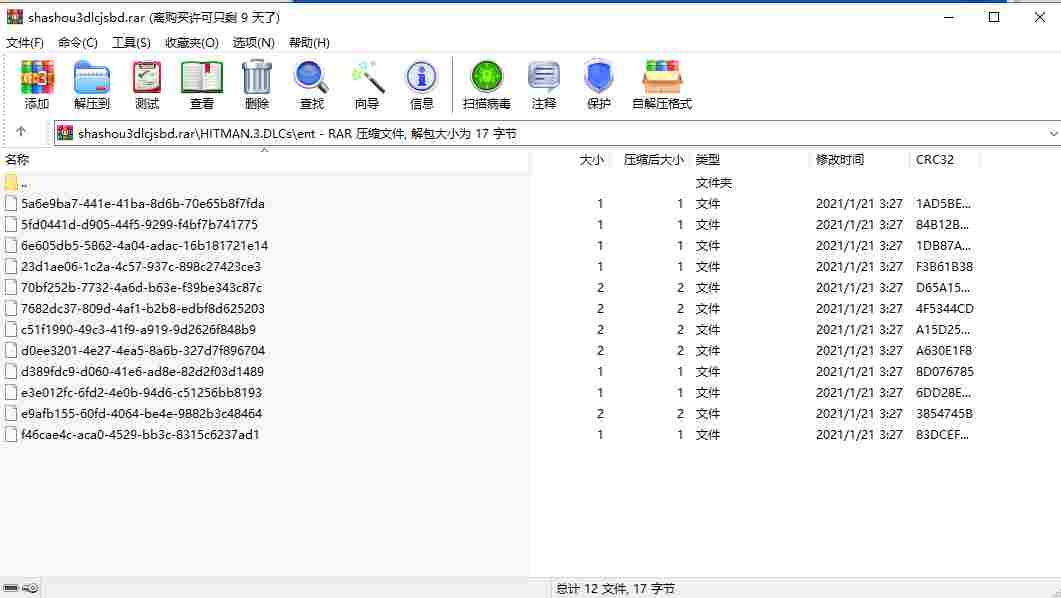The width and height of the screenshot is (1061, 598).
Task: Sort by Modified (修改时间) column header
Action: (x=840, y=160)
